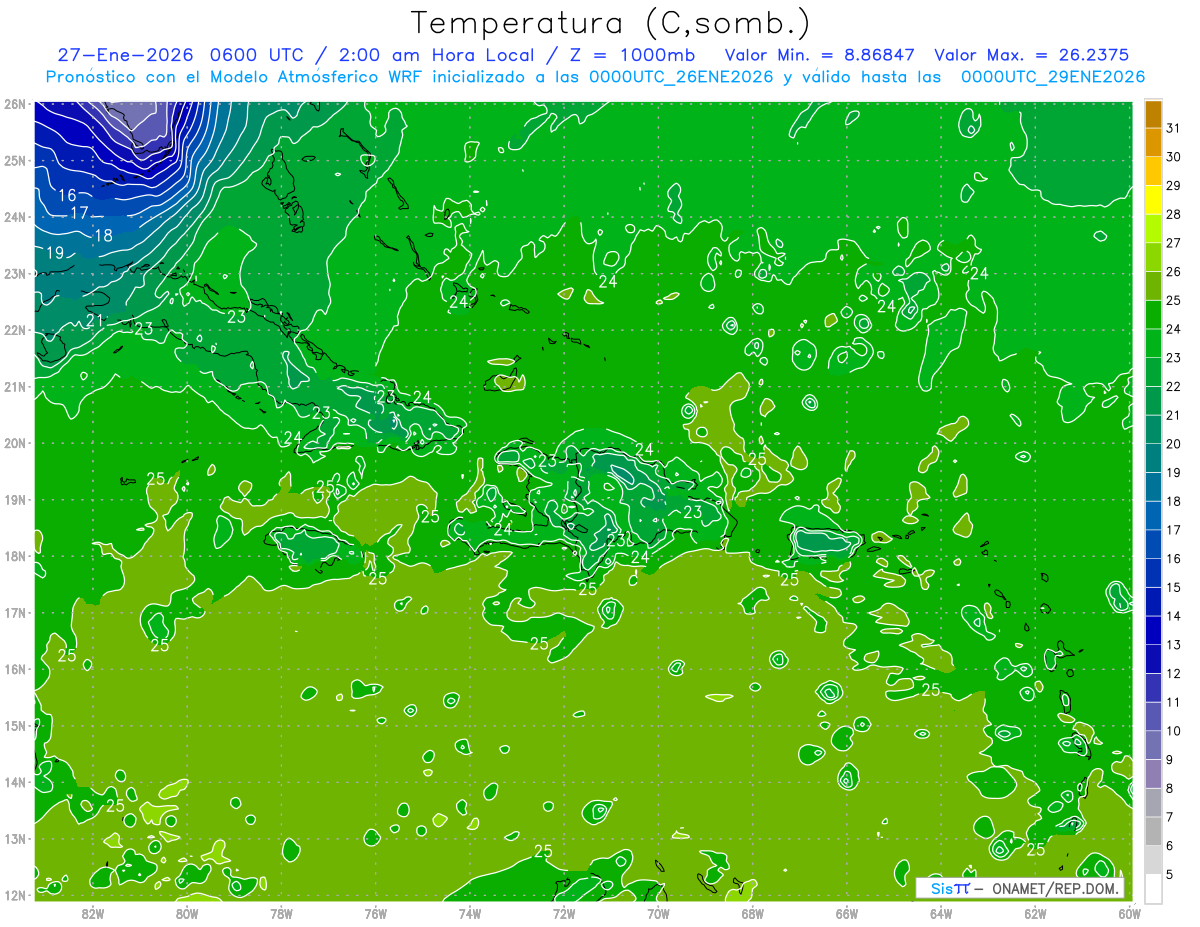Click the 78W longitude axis label

tap(281, 913)
